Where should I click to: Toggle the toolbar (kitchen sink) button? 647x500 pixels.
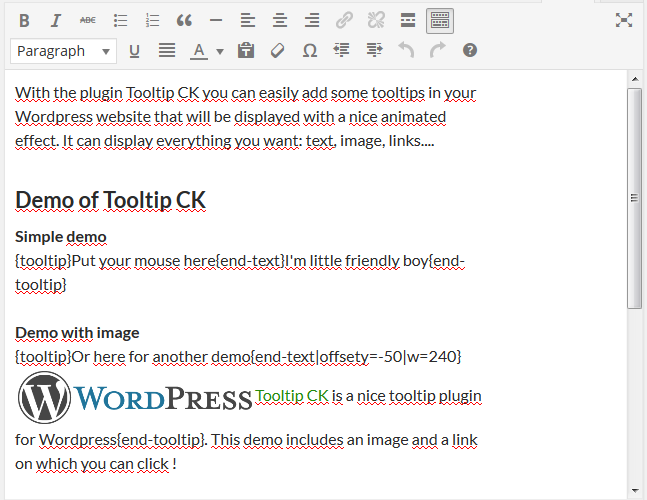(440, 21)
